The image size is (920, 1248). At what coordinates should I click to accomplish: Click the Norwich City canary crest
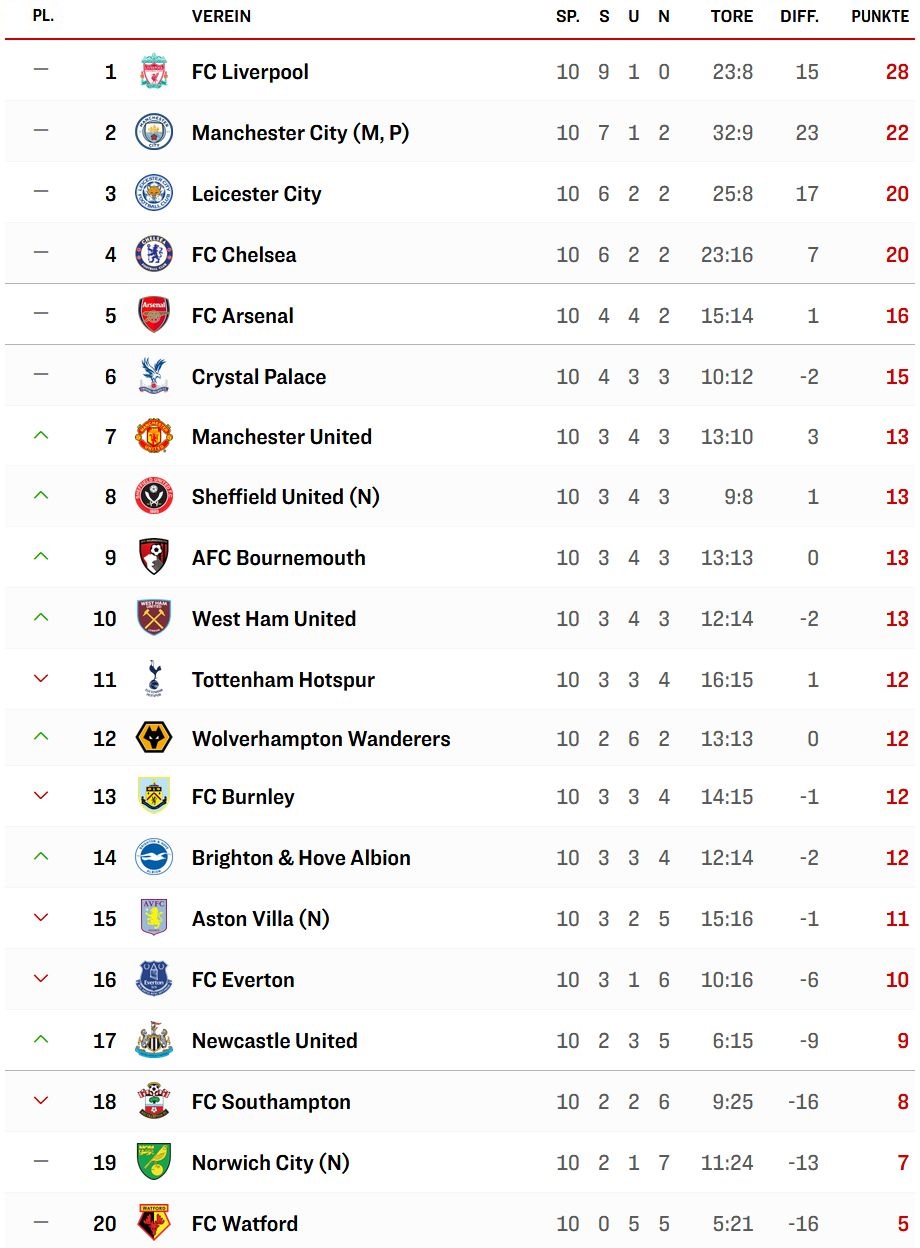154,1162
